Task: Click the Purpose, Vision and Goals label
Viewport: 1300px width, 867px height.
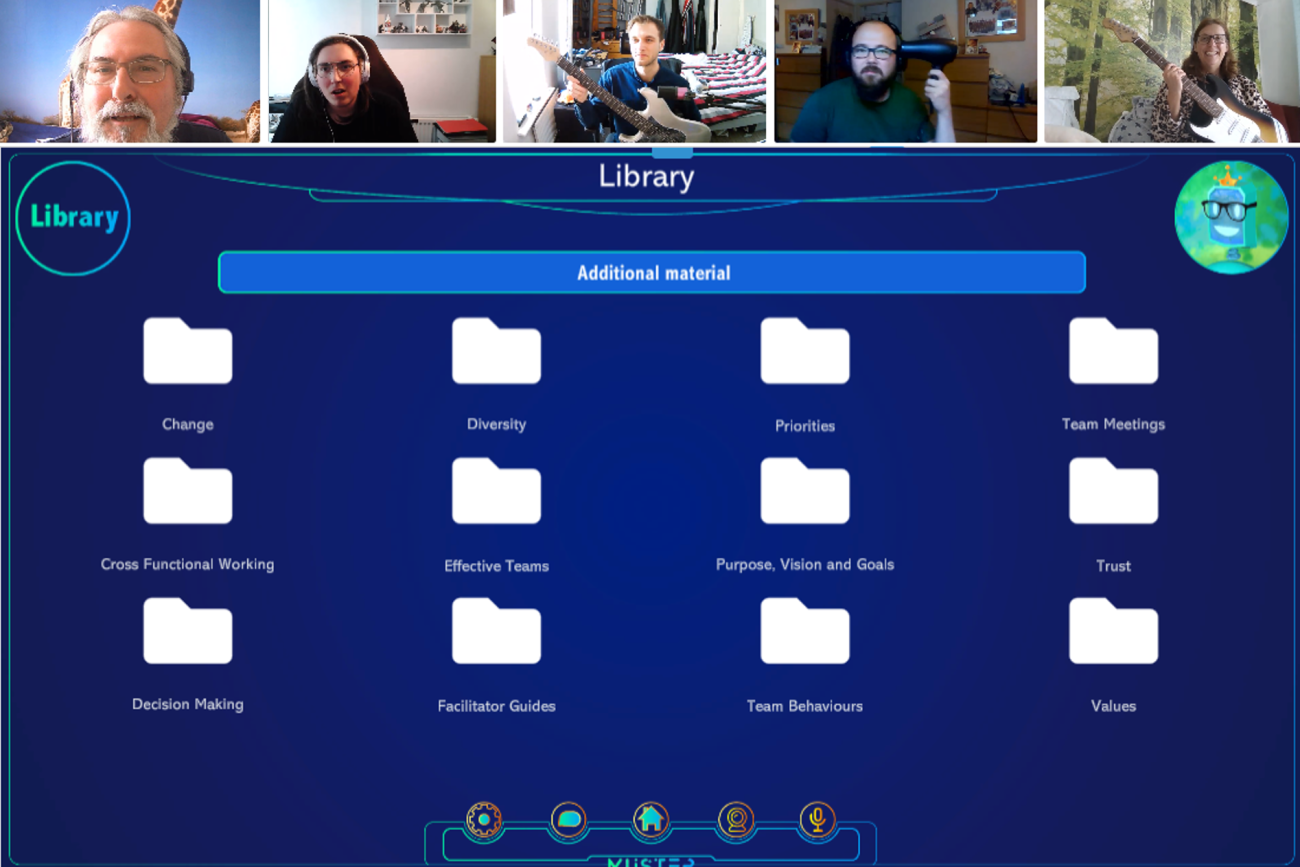Action: (805, 564)
